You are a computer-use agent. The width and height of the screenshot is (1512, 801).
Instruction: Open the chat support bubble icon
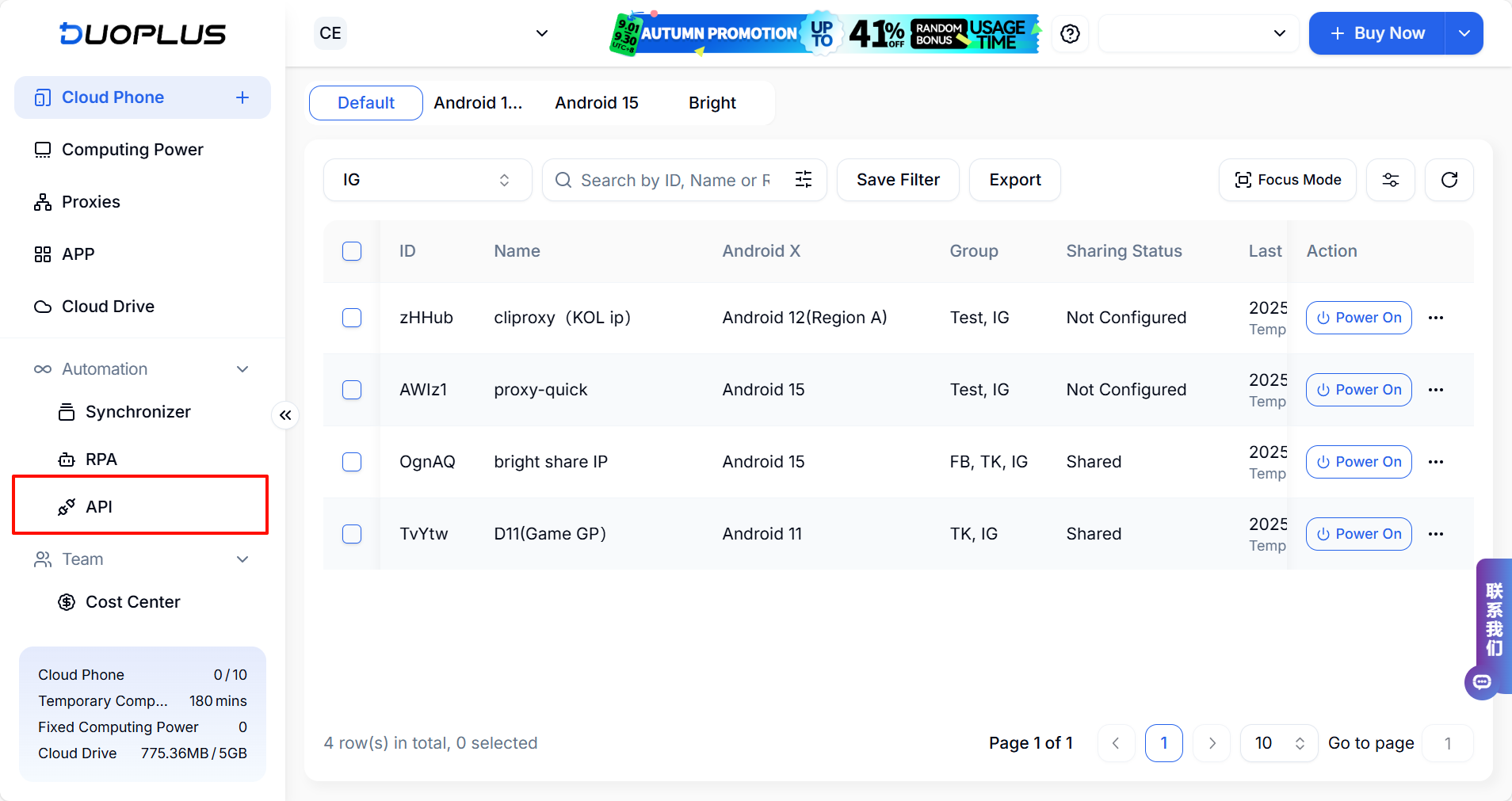click(x=1482, y=682)
